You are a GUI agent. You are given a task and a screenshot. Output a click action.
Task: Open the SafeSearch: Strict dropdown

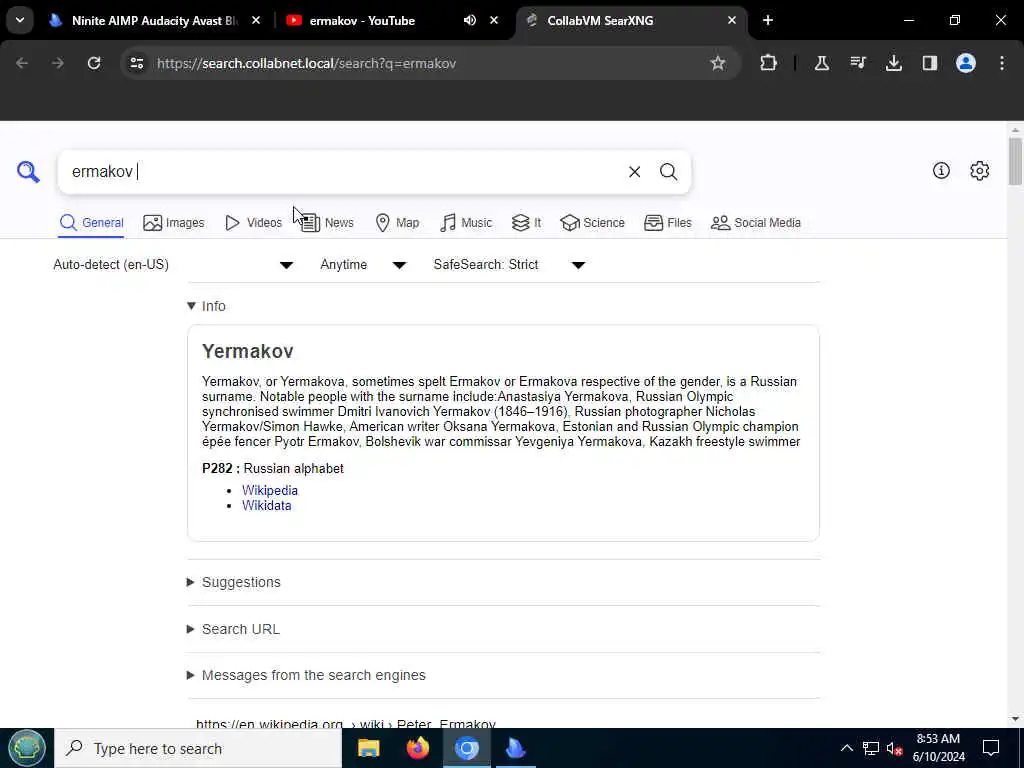coord(509,264)
